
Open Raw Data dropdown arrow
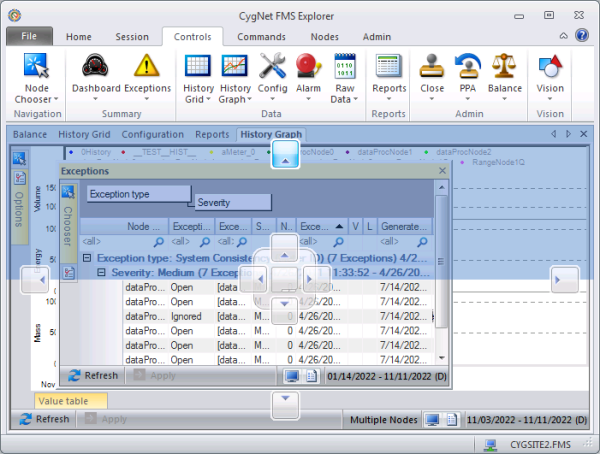(x=355, y=99)
